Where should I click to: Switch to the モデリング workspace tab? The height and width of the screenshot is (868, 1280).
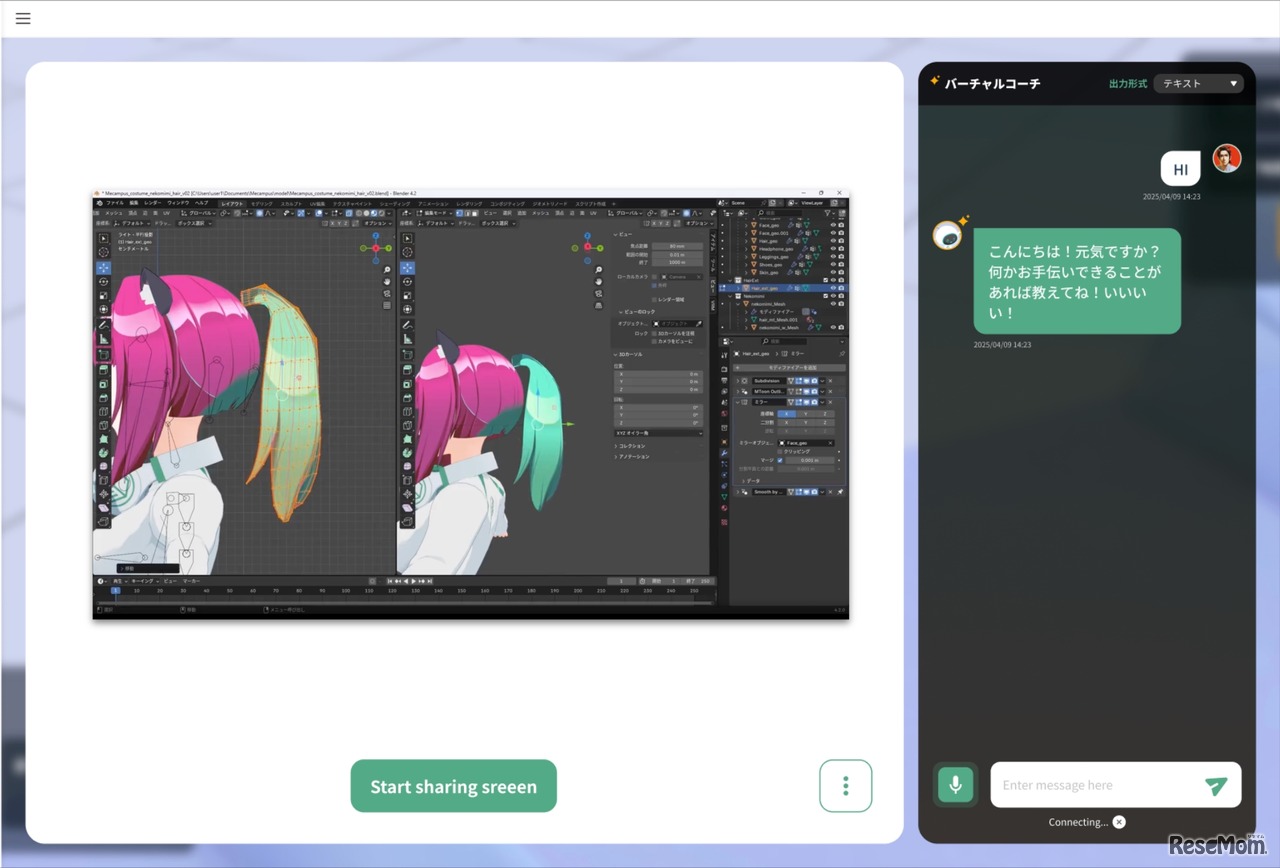pos(261,203)
